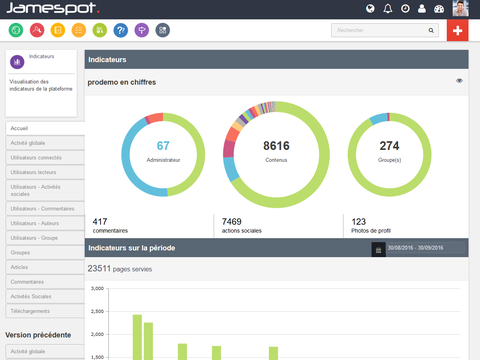Viewport: 480px width, 360px height.
Task: Open Utilisateurs lecteurs
Action: [x=45, y=172]
